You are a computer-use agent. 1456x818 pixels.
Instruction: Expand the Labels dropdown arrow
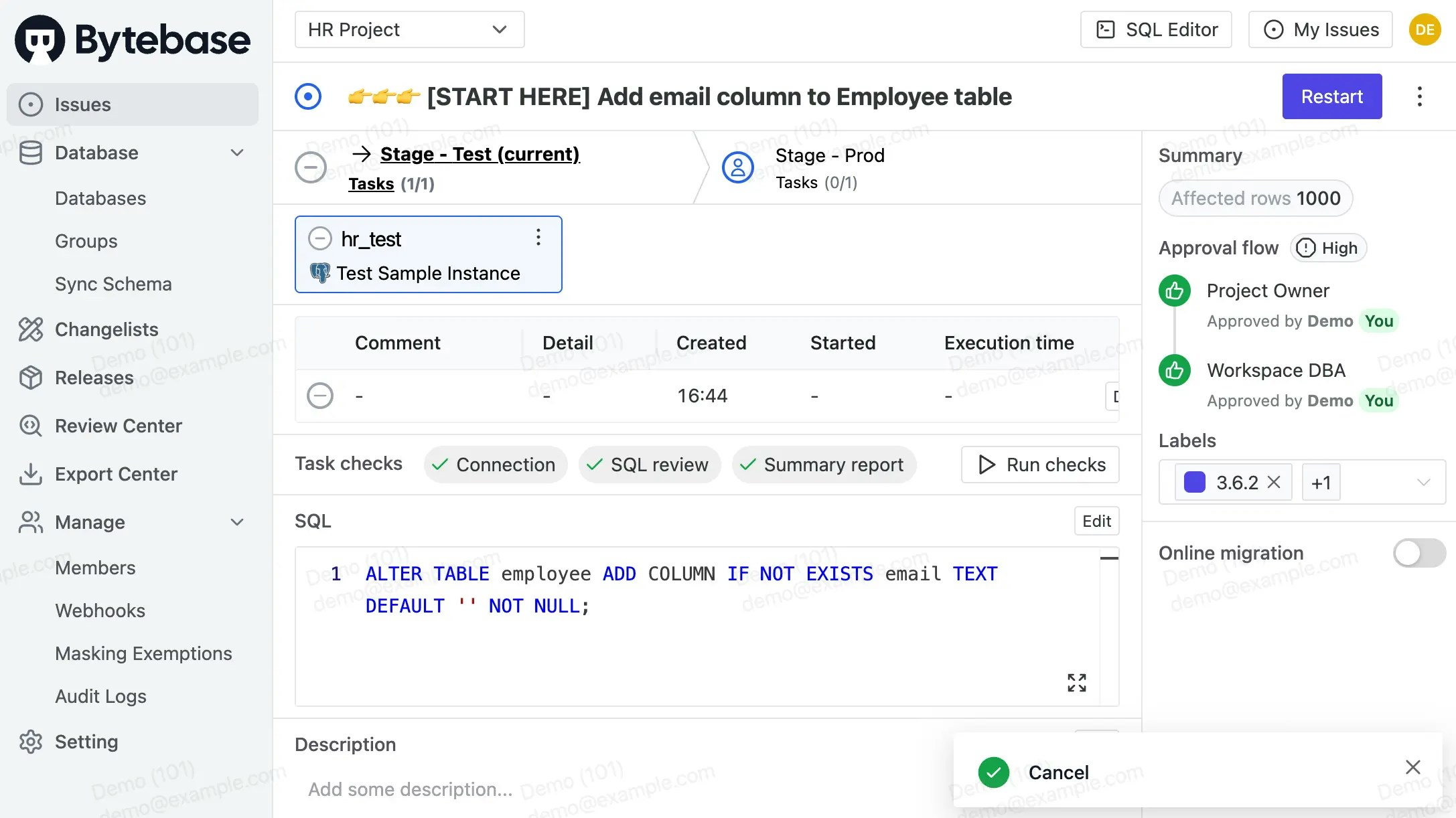pyautogui.click(x=1423, y=482)
